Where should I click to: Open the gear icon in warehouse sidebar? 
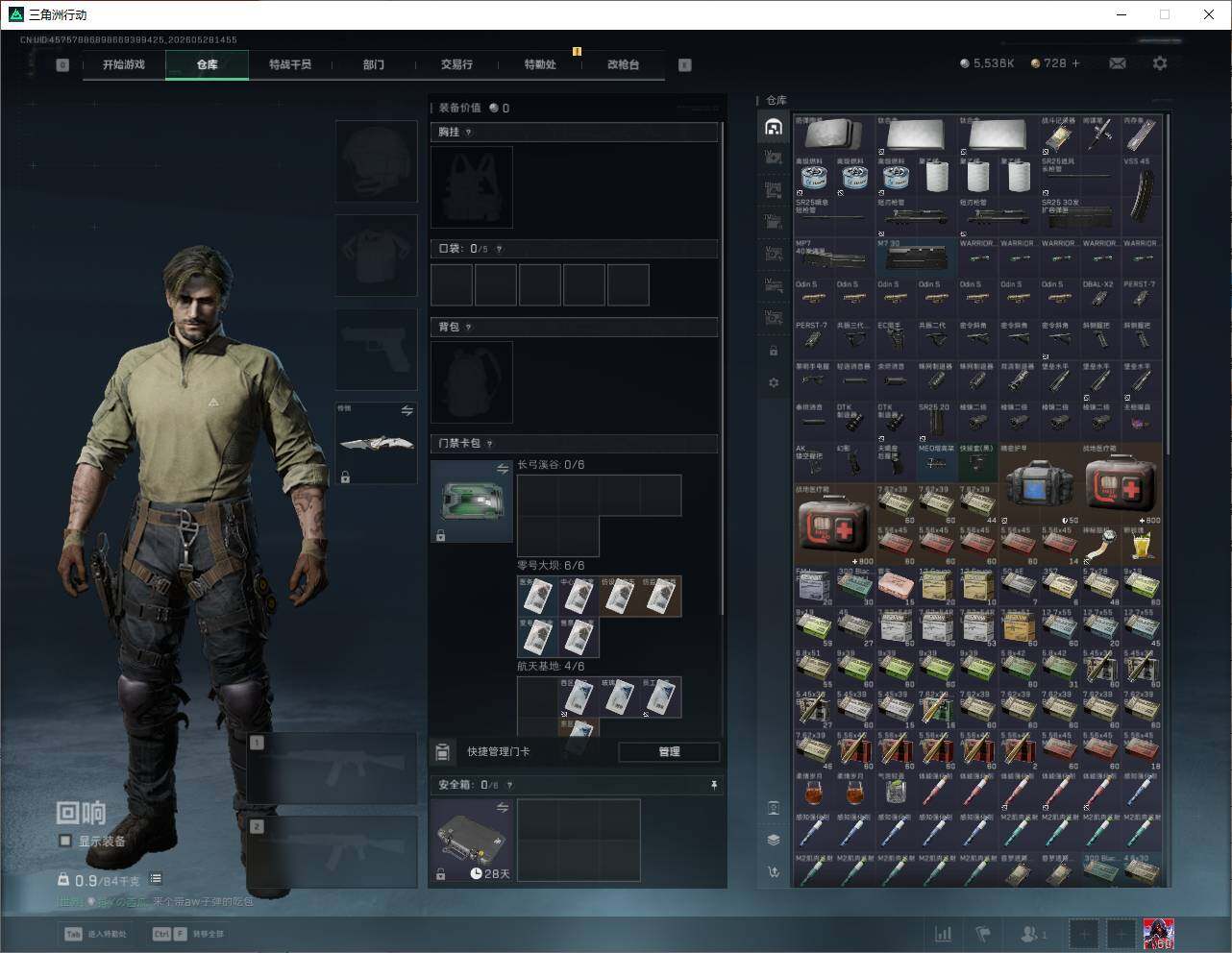(x=774, y=383)
